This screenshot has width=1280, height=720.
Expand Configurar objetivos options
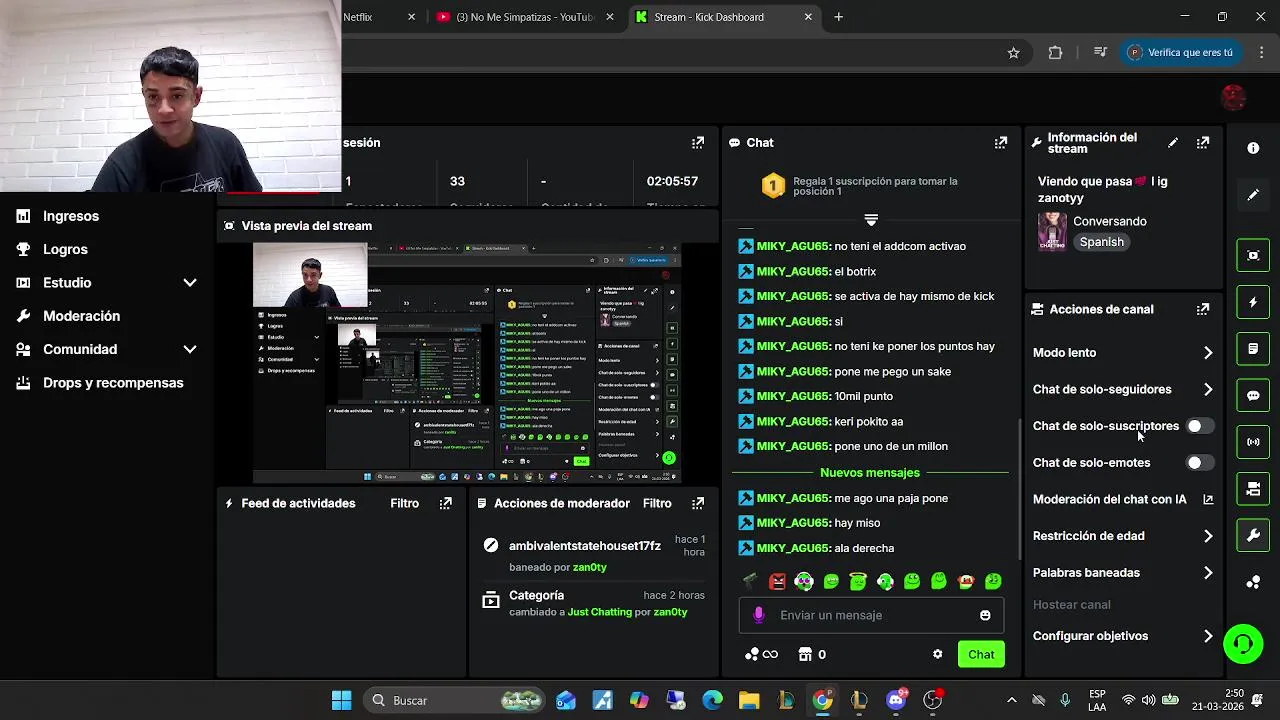pyautogui.click(x=1208, y=636)
